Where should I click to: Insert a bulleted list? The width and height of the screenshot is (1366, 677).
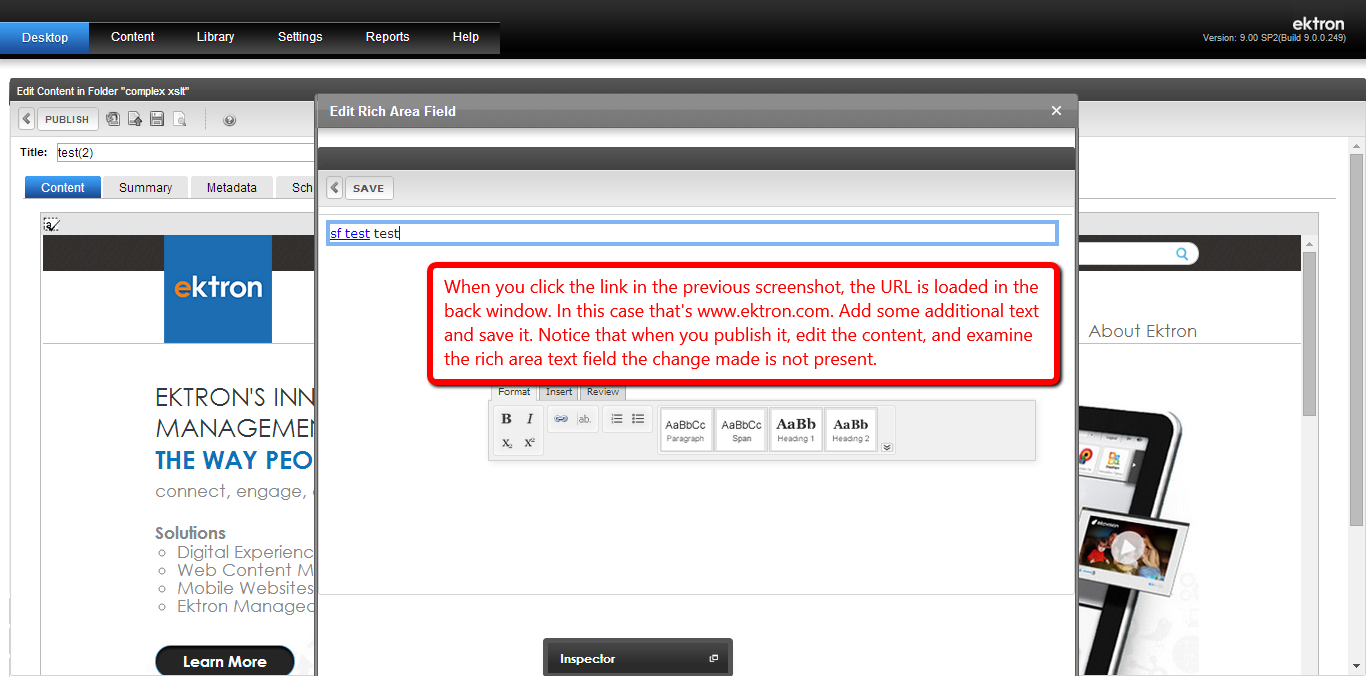pos(638,419)
